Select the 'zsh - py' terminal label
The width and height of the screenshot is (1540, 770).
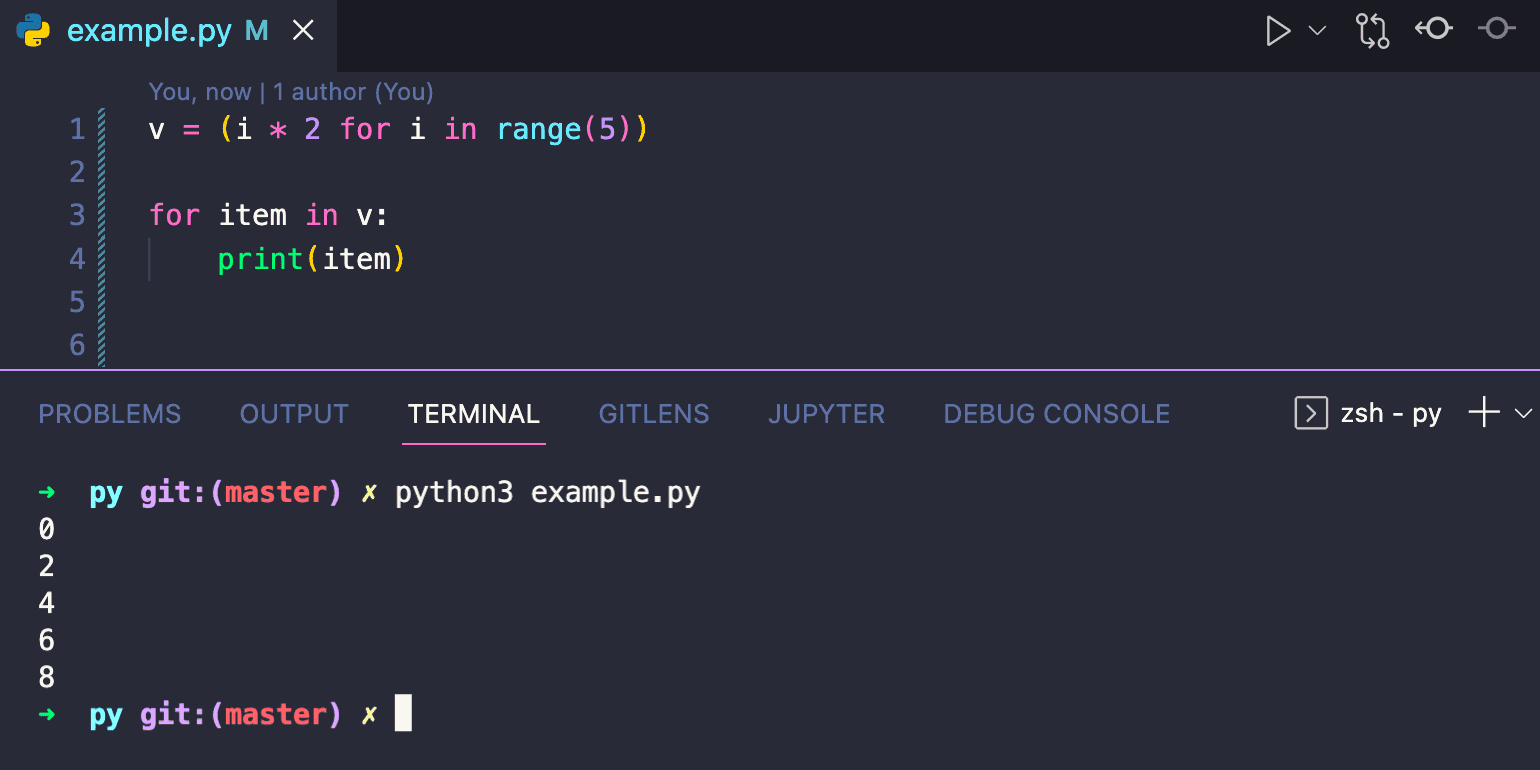pyautogui.click(x=1393, y=413)
